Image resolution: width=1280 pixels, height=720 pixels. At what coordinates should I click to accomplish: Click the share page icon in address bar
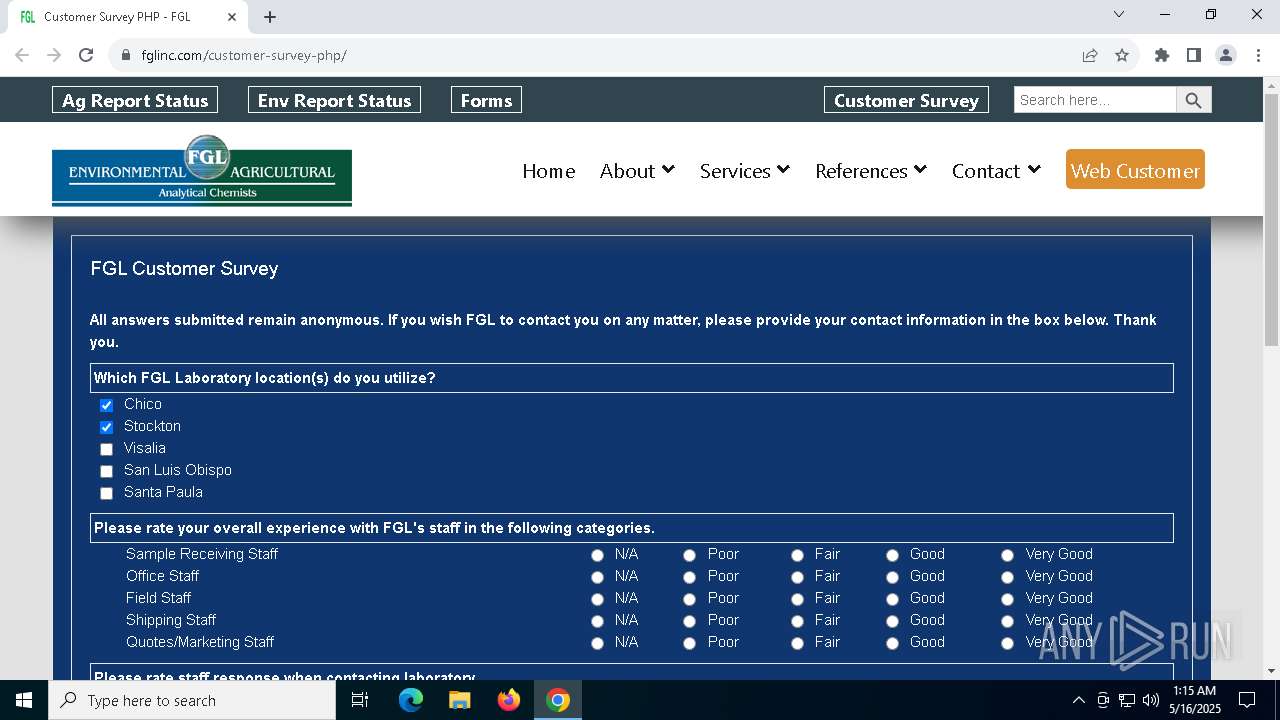1090,55
